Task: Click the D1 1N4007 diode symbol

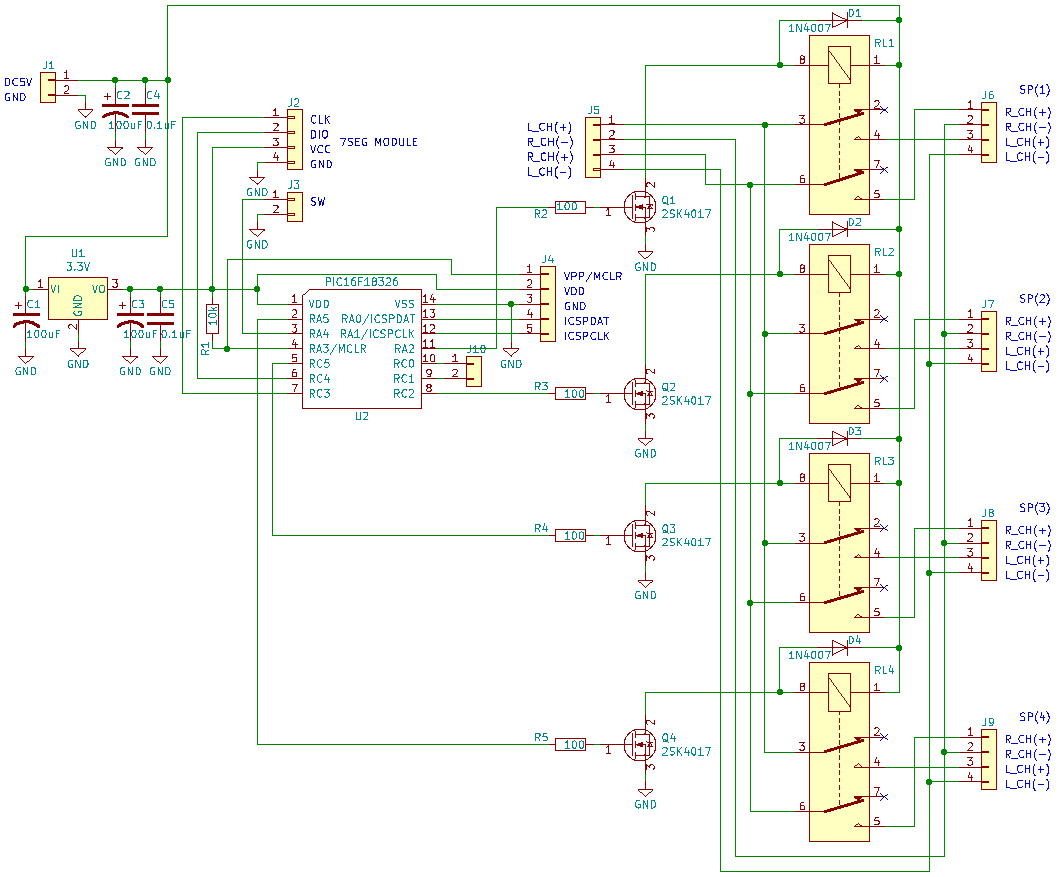Action: pyautogui.click(x=839, y=19)
